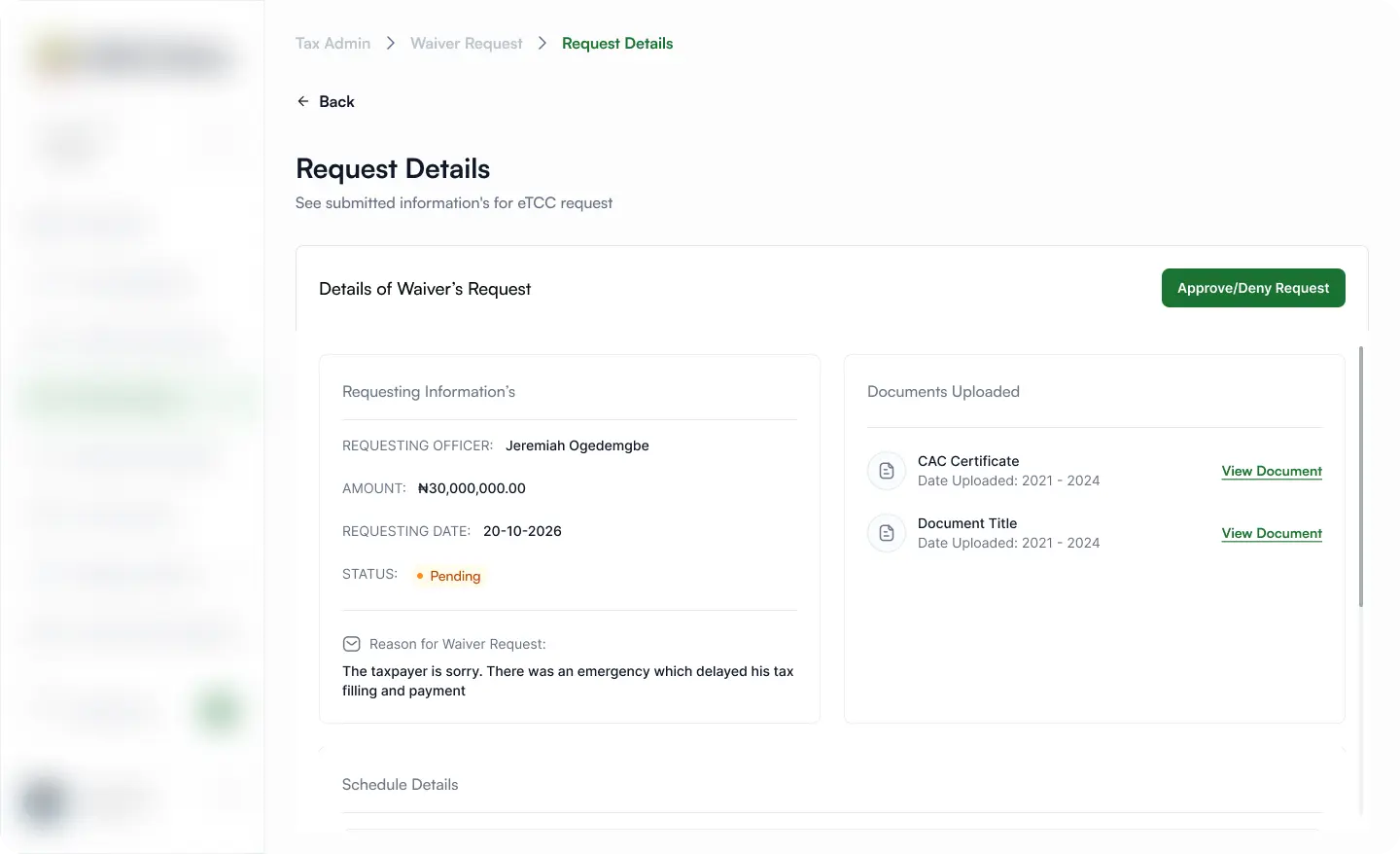Select the Request Details breadcrumb
The image size is (1400, 854).
(617, 43)
